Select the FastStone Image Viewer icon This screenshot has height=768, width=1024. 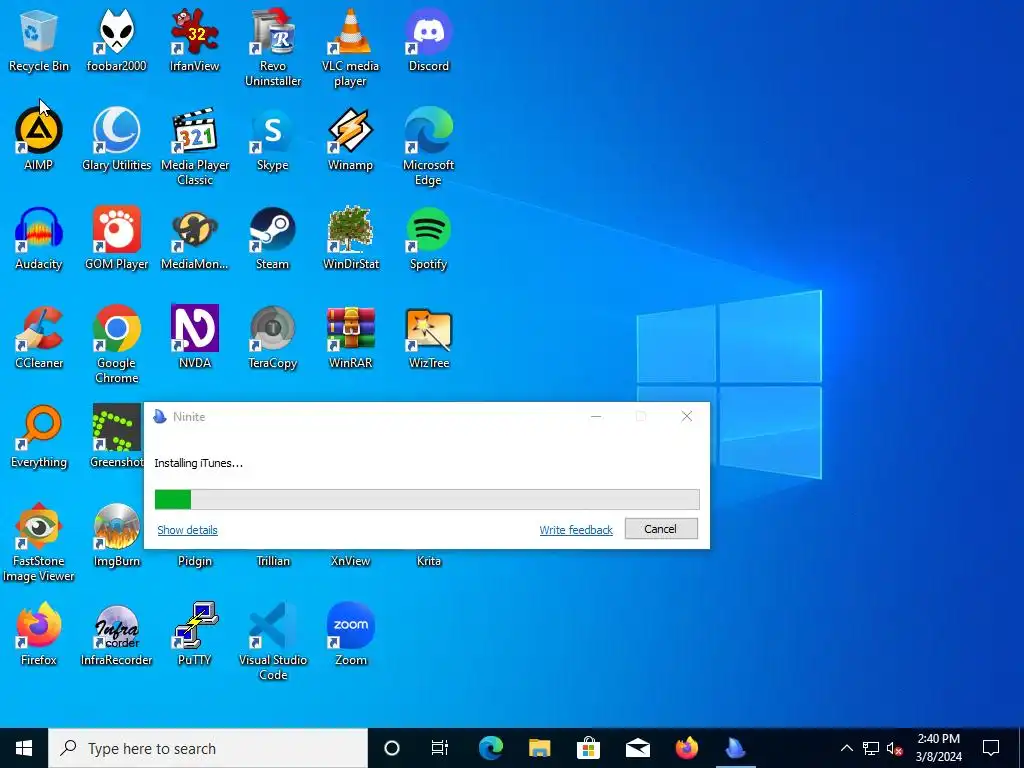[x=39, y=543]
